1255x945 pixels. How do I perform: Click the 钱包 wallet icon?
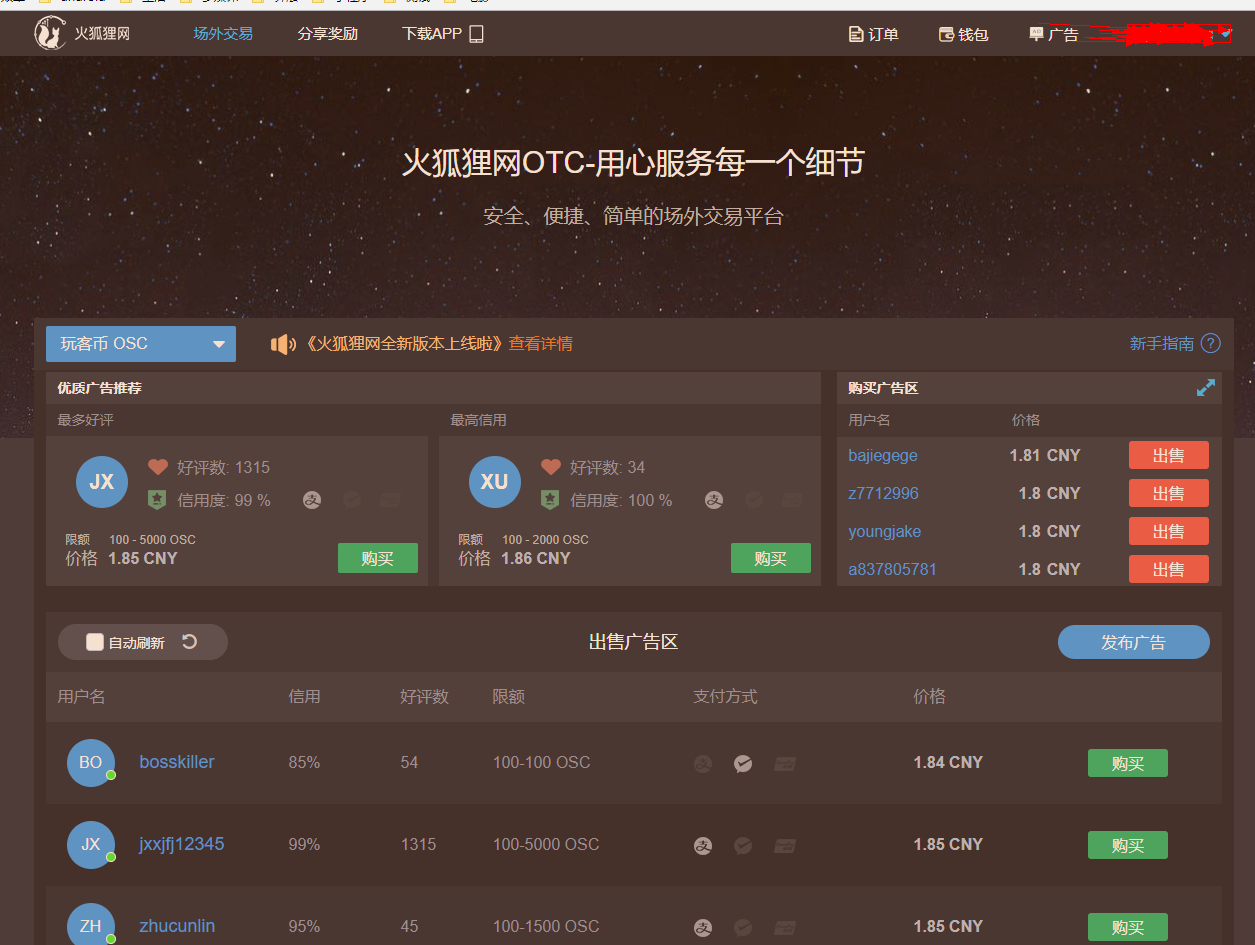click(x=946, y=34)
